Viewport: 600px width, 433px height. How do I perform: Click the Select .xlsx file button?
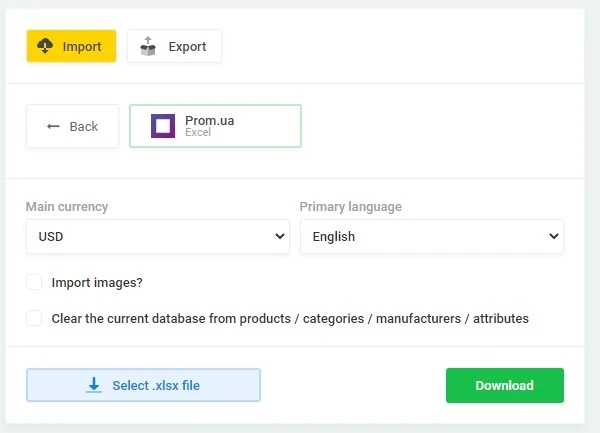(143, 385)
